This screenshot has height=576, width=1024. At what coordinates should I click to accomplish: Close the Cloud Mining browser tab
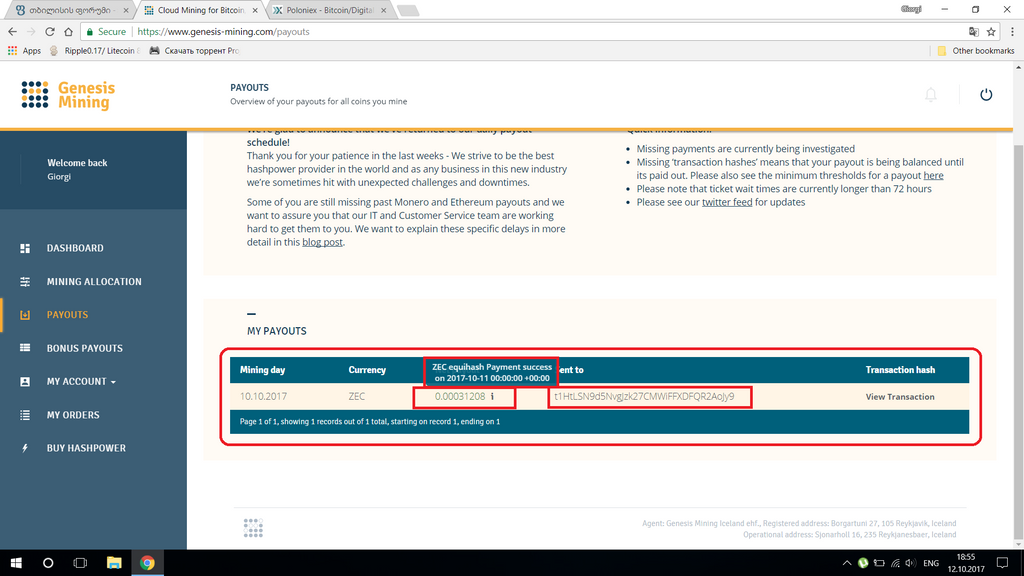point(255,10)
